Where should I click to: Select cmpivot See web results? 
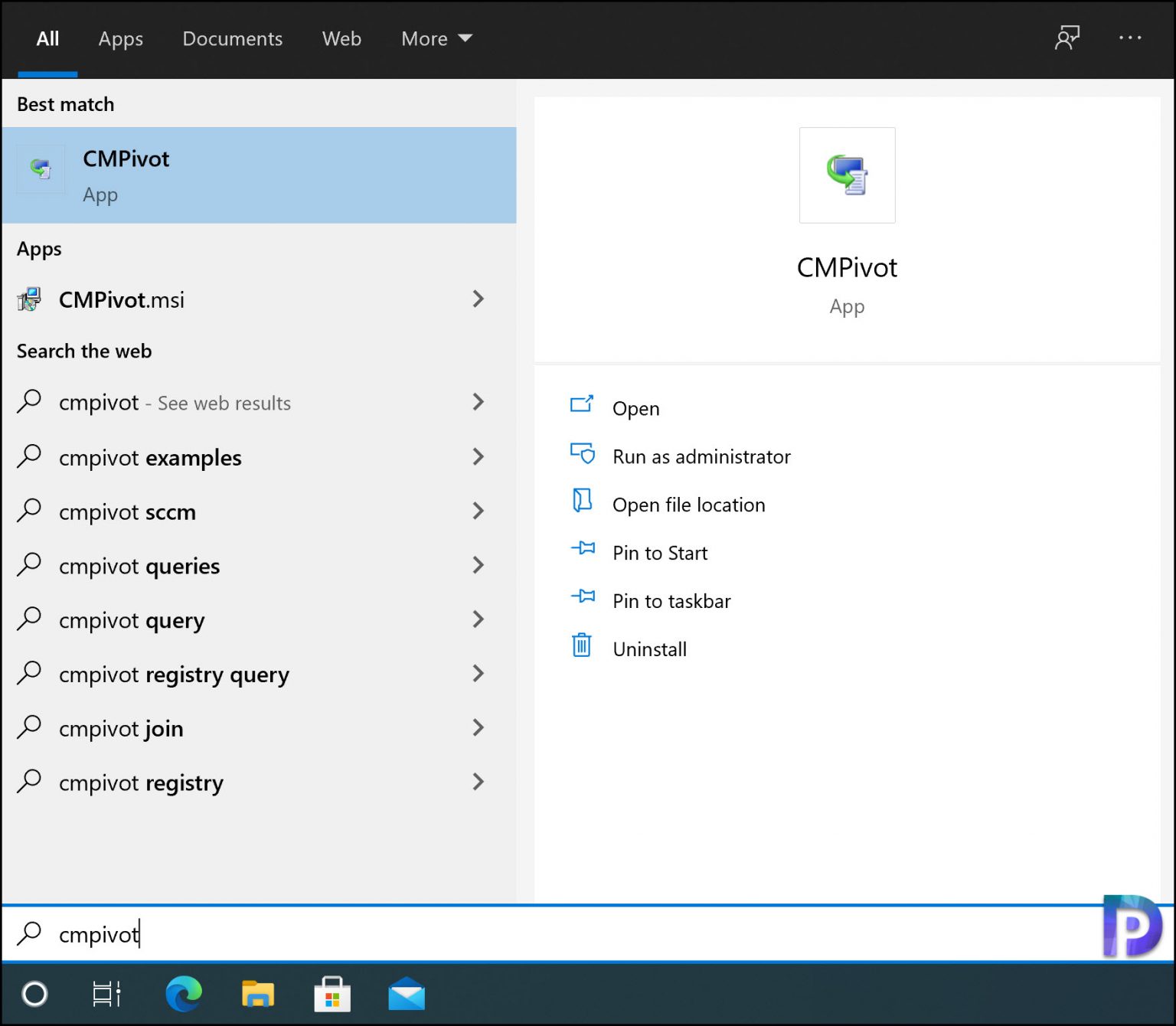[259, 402]
